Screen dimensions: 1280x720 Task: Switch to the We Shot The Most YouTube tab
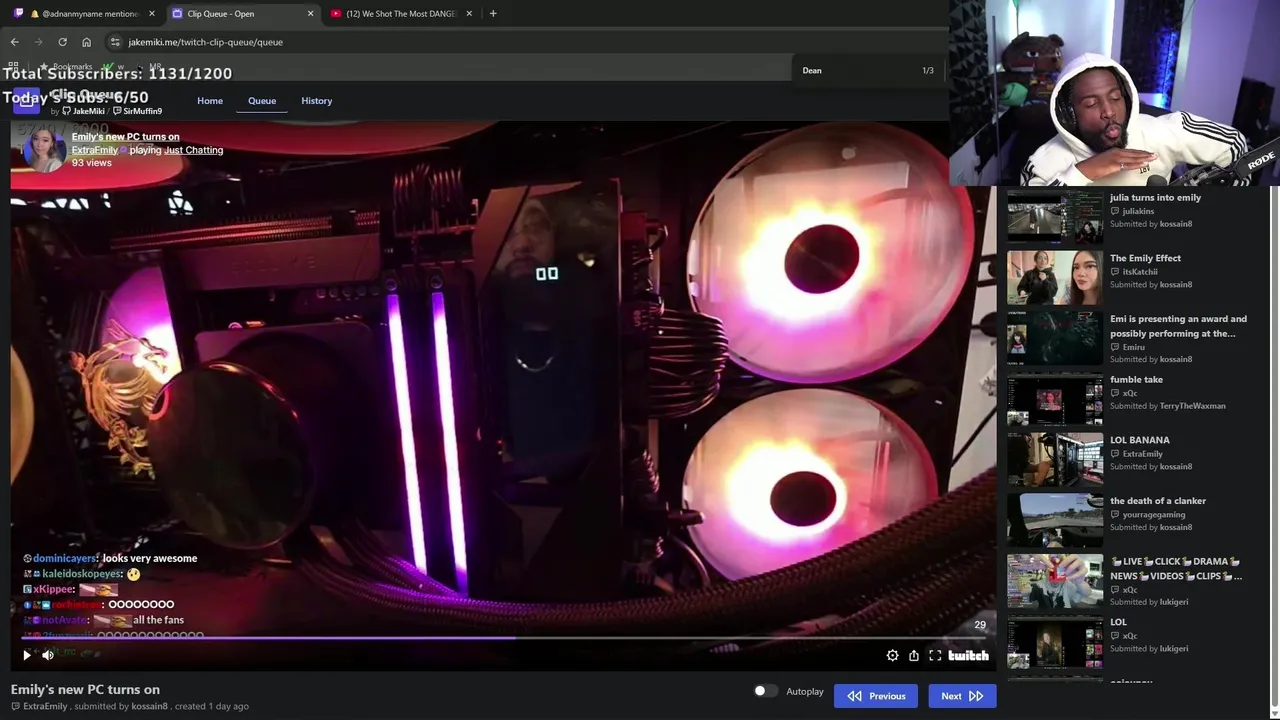[x=402, y=14]
